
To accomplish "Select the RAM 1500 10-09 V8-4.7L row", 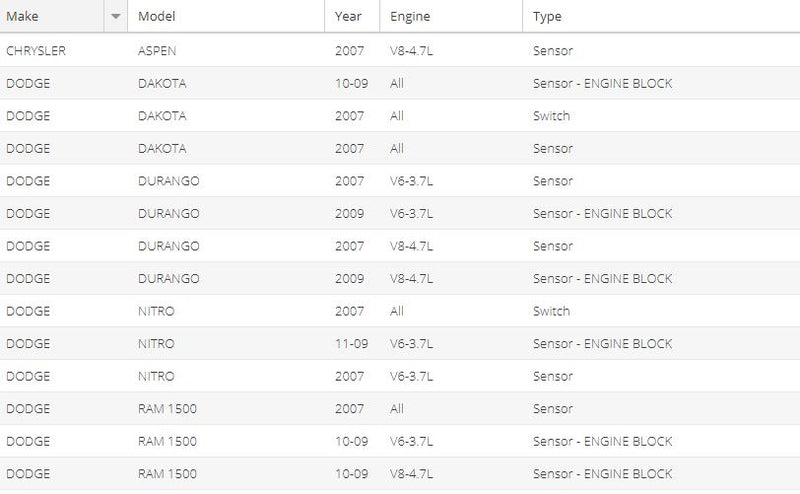I will 400,474.
